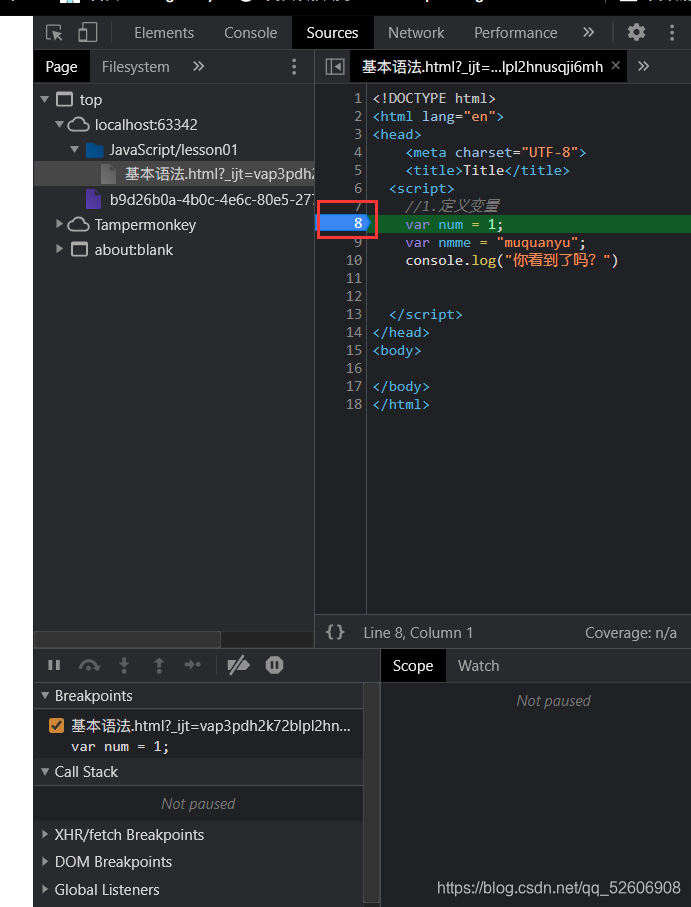This screenshot has width=691, height=907.
Task: Click the about:blank frame icon
Action: [79, 249]
